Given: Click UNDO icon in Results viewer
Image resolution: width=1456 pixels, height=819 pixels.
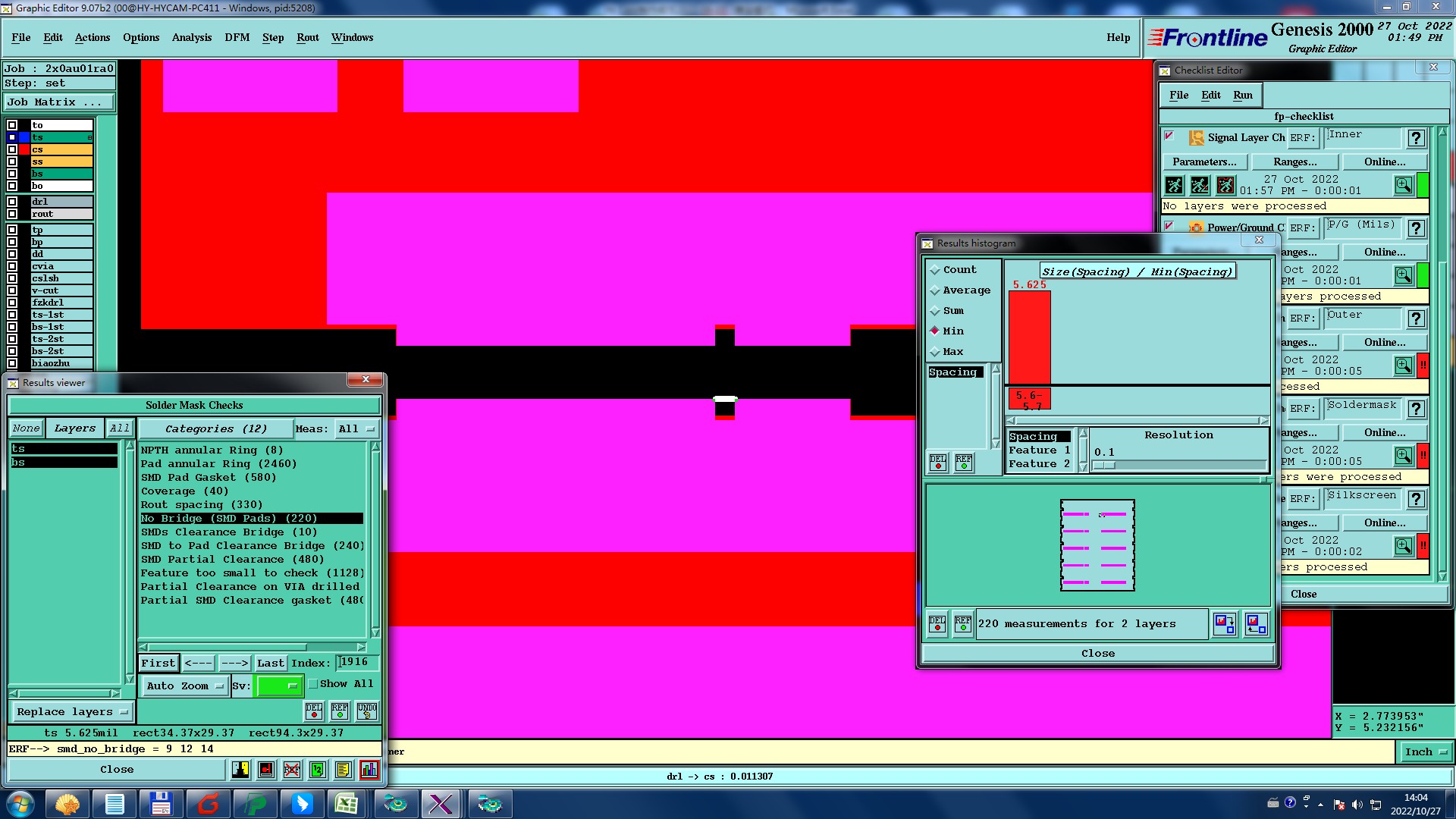Looking at the screenshot, I should (367, 711).
